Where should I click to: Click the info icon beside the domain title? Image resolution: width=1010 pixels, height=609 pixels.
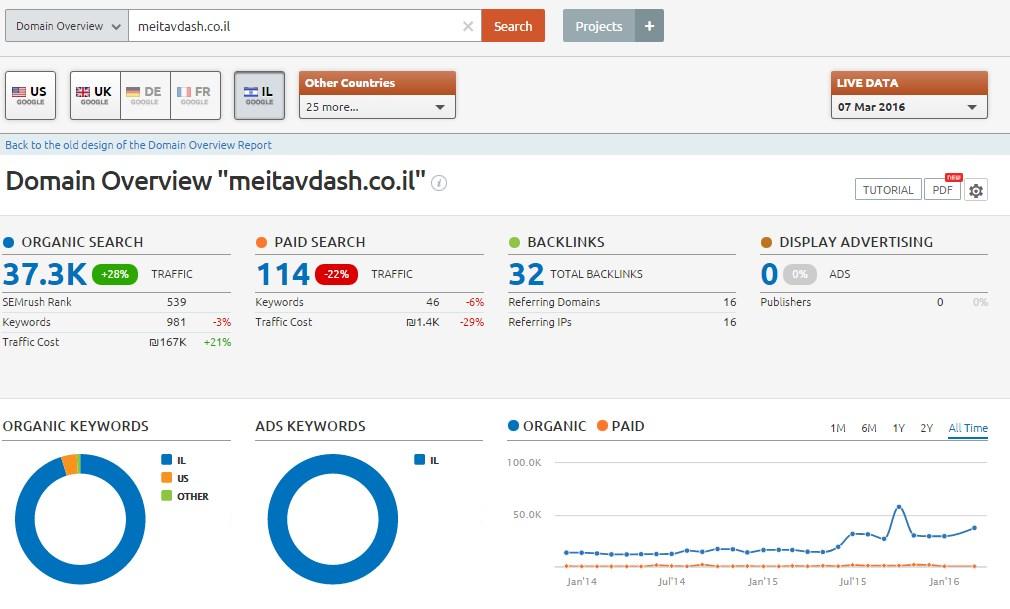[x=439, y=183]
